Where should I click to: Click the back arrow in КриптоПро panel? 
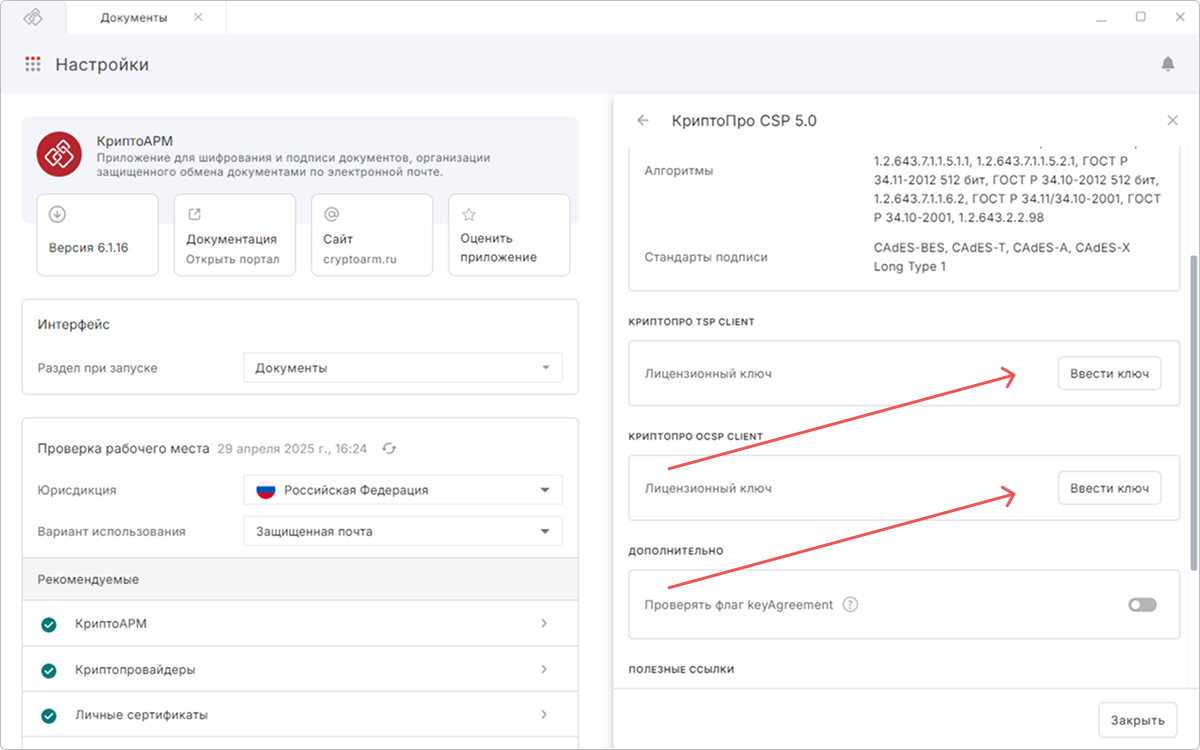643,120
